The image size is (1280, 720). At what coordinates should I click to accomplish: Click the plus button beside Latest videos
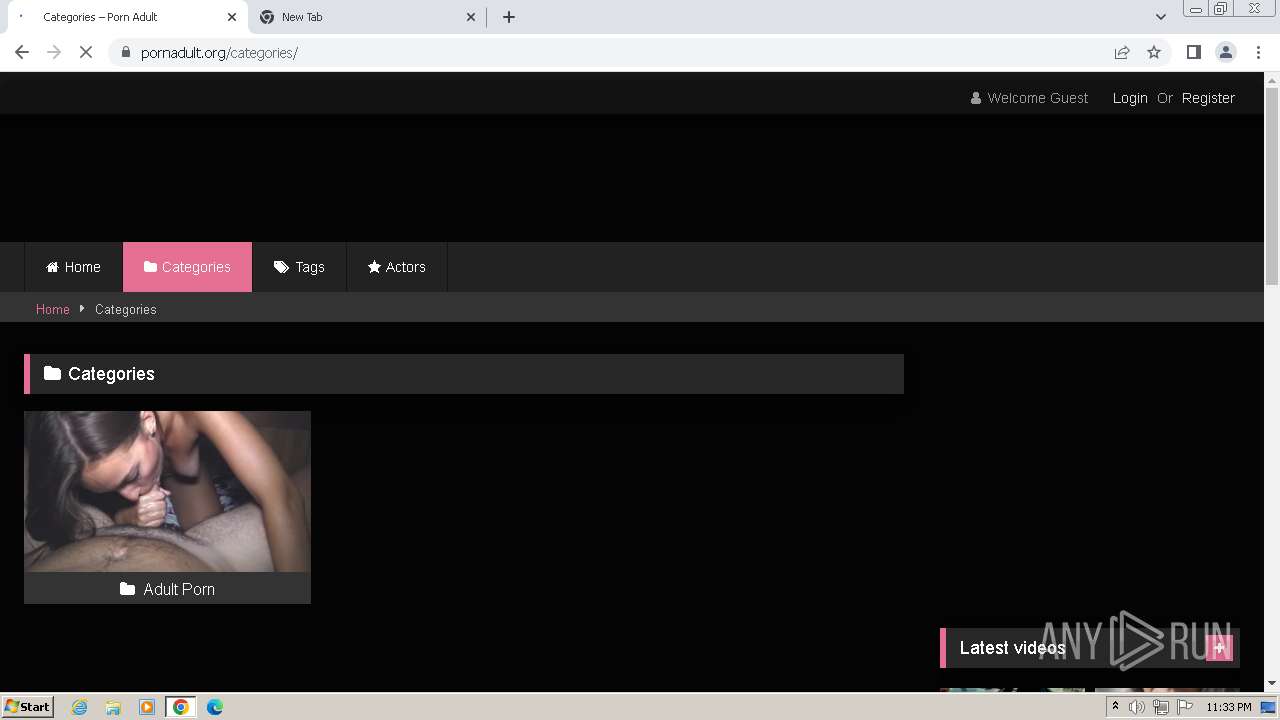point(1219,648)
